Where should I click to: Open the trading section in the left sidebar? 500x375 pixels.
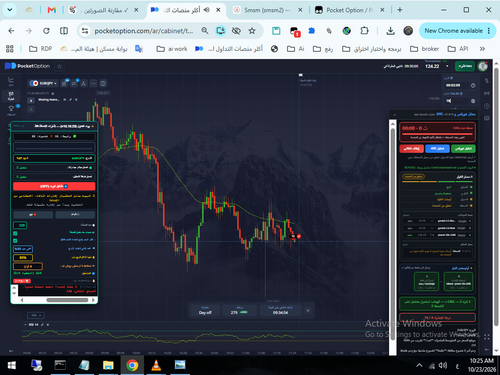tap(11, 96)
